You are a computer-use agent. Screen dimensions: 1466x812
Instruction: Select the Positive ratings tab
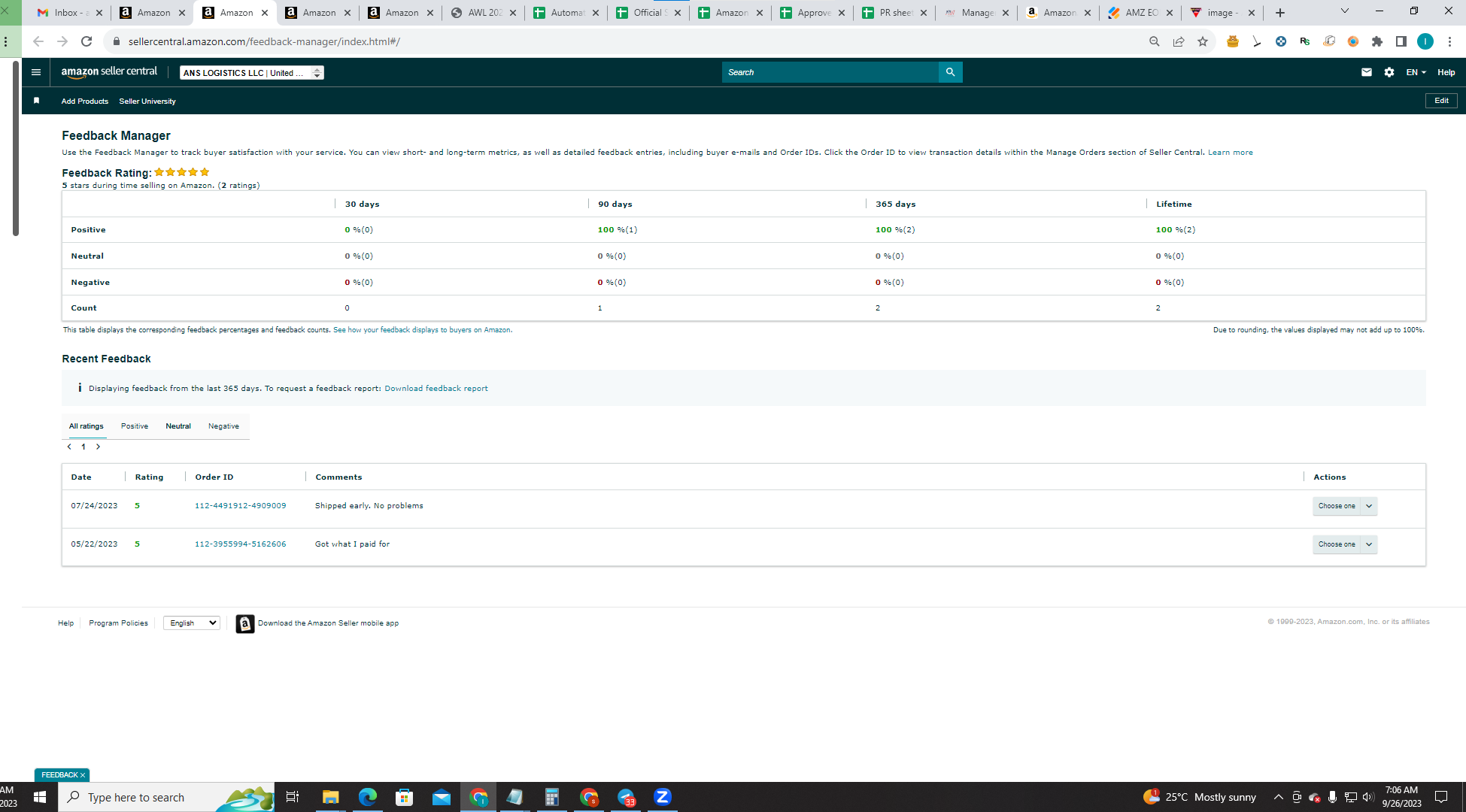pos(135,426)
